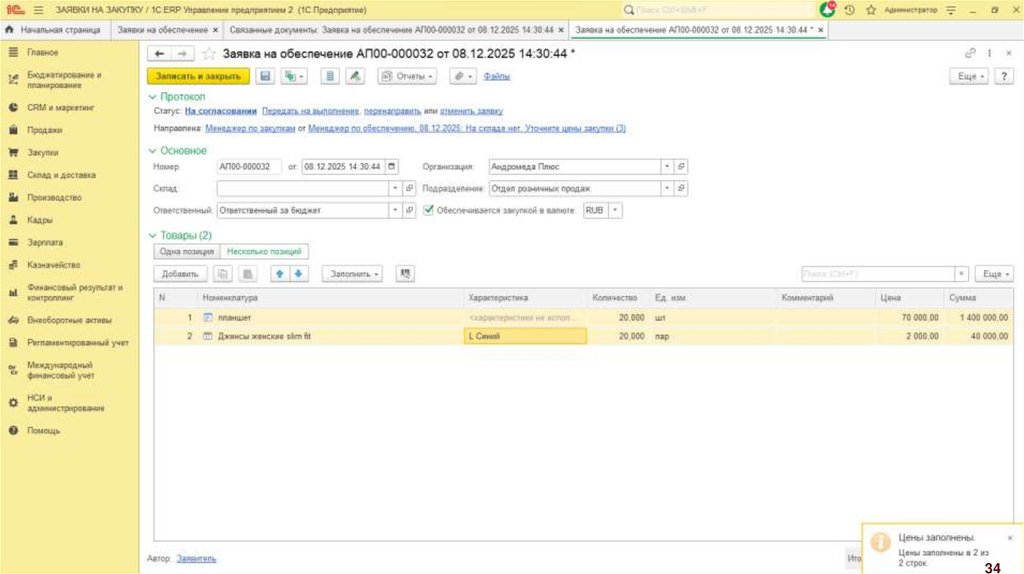Click the green pen approval icon
This screenshot has width=1024, height=574.
point(355,76)
